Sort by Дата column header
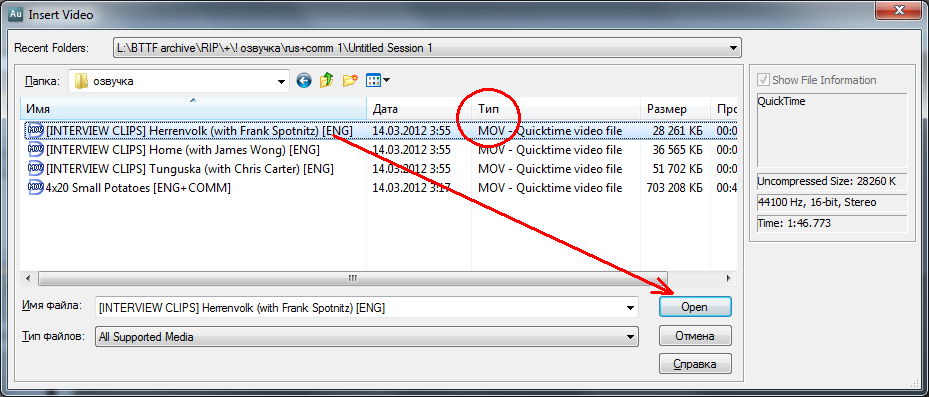Image resolution: width=929 pixels, height=397 pixels. click(419, 109)
